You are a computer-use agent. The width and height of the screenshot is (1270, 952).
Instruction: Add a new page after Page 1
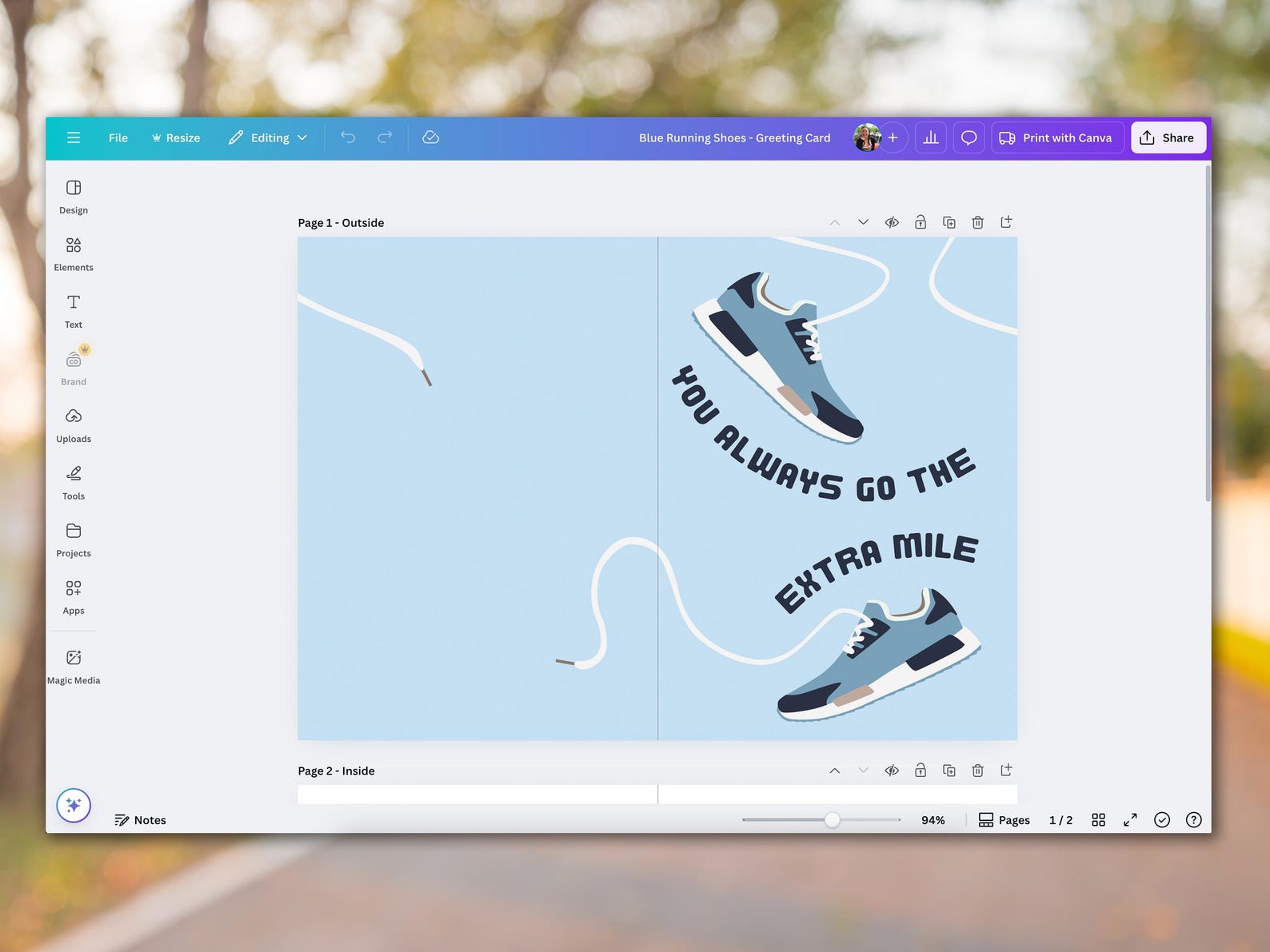click(x=1006, y=222)
